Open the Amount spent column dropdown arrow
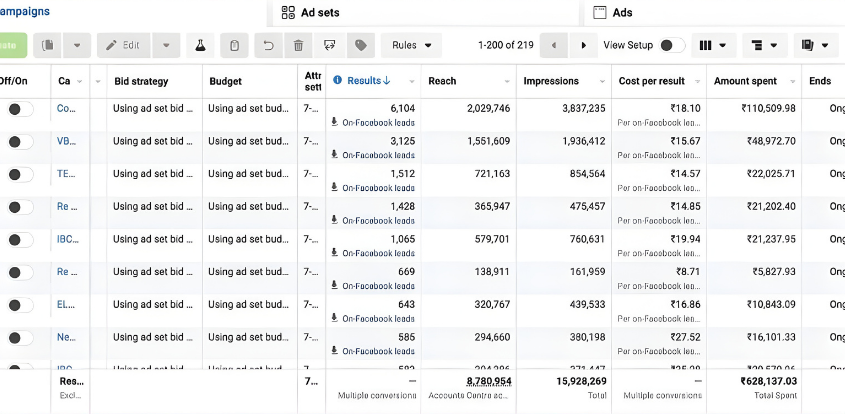 (792, 81)
